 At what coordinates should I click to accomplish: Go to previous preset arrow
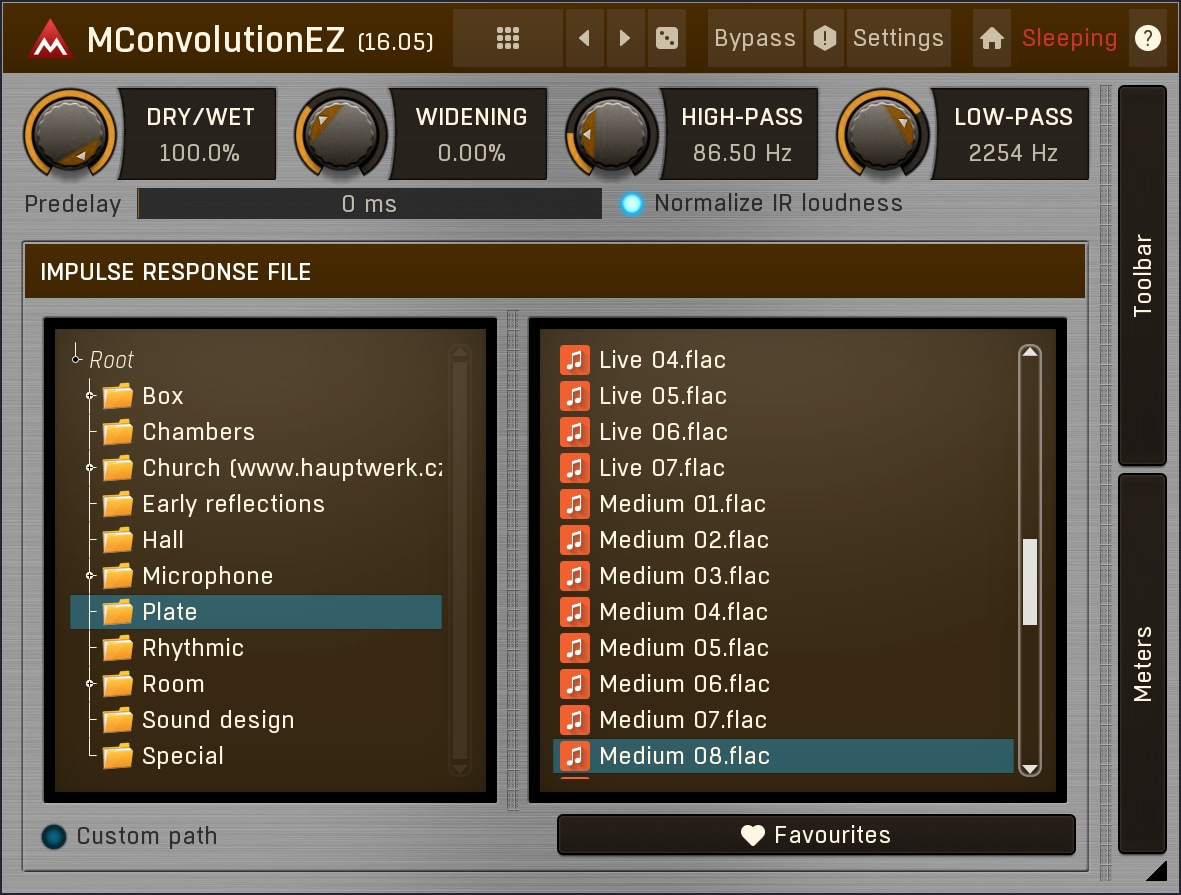point(584,38)
